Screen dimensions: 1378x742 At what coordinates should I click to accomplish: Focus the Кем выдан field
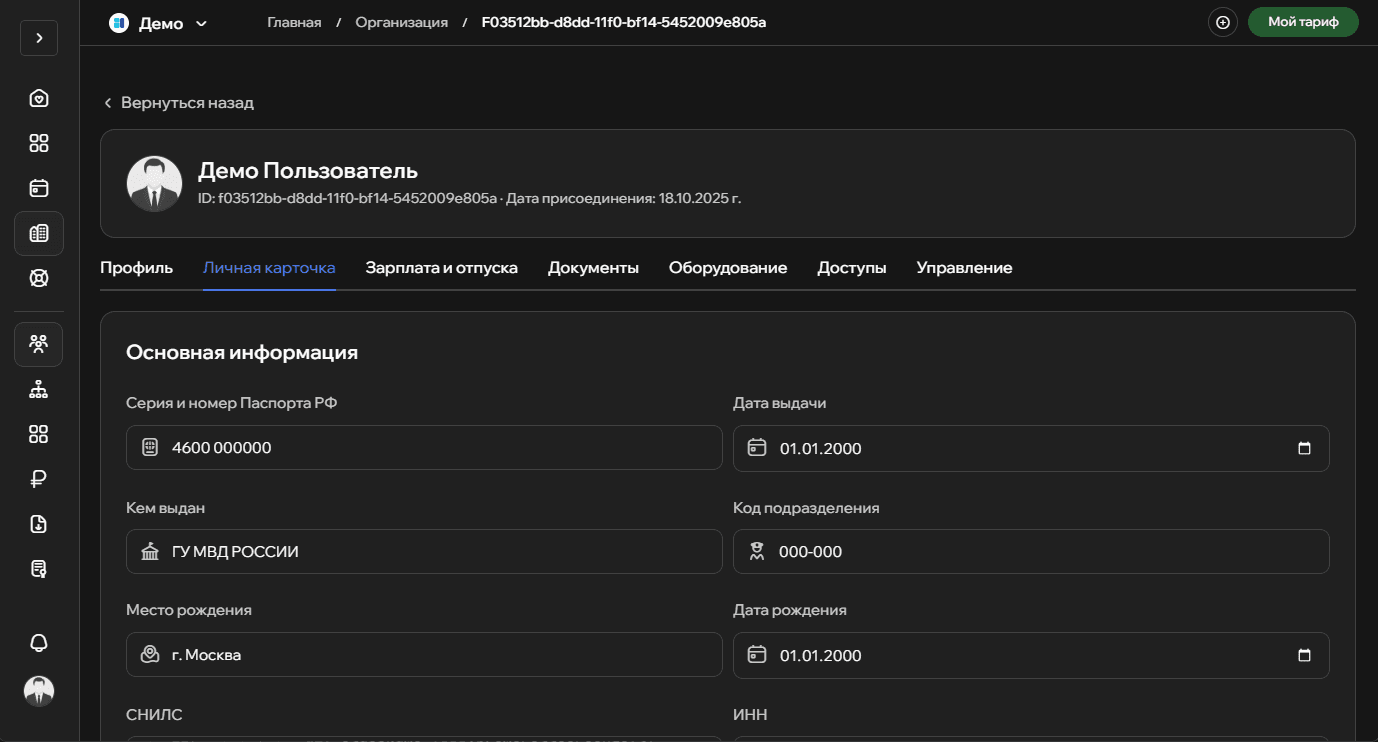[x=424, y=551]
